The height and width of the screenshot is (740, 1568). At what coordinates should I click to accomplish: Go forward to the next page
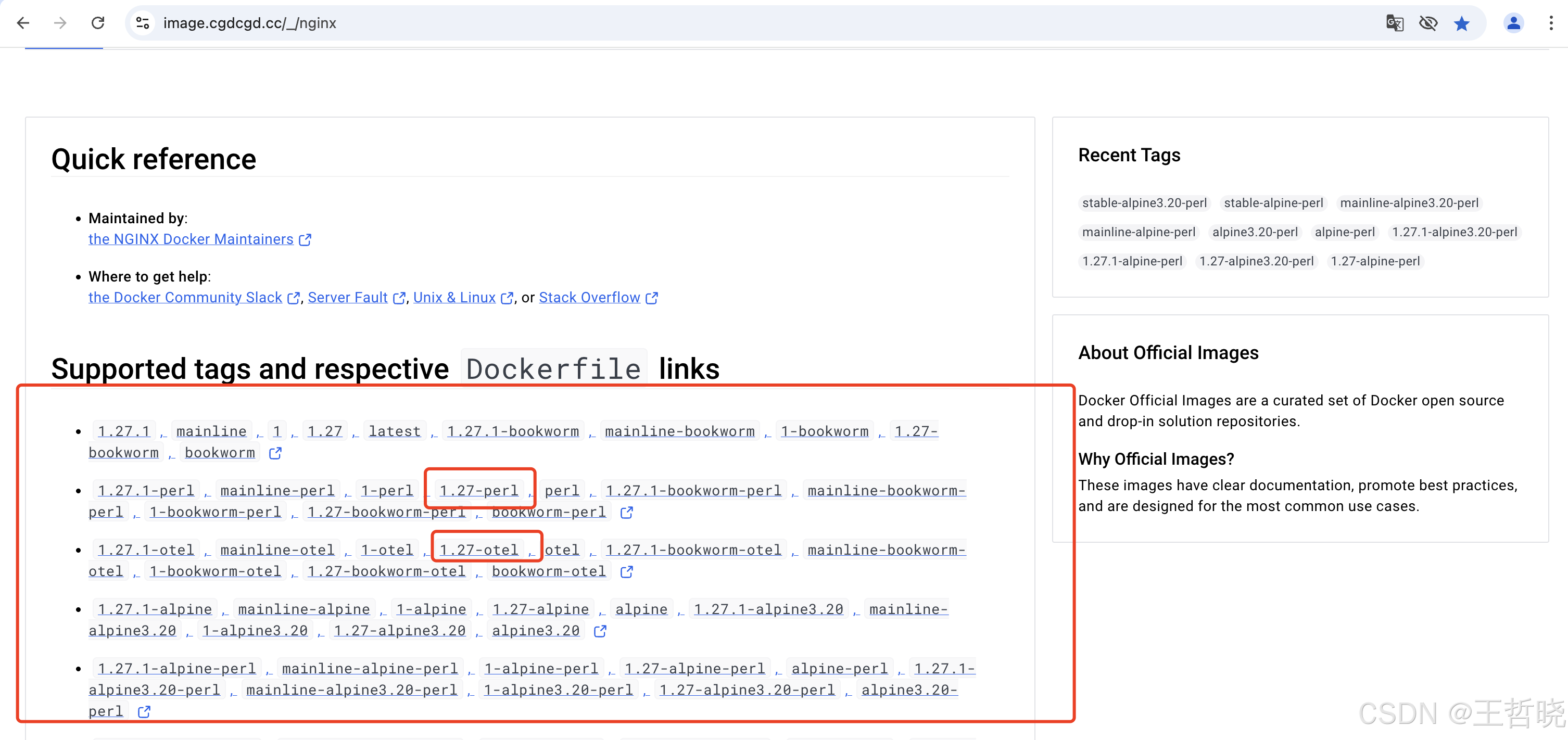point(60,23)
